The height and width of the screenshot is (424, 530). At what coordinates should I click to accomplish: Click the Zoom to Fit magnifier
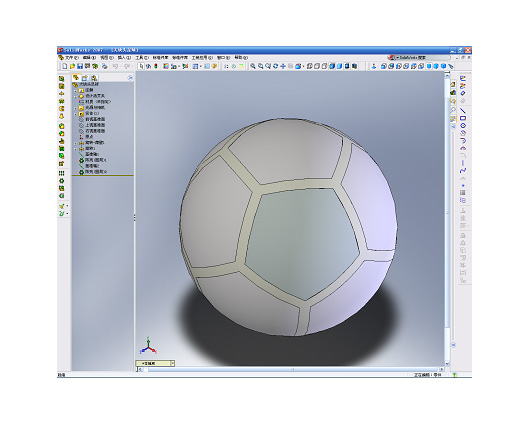pos(252,67)
